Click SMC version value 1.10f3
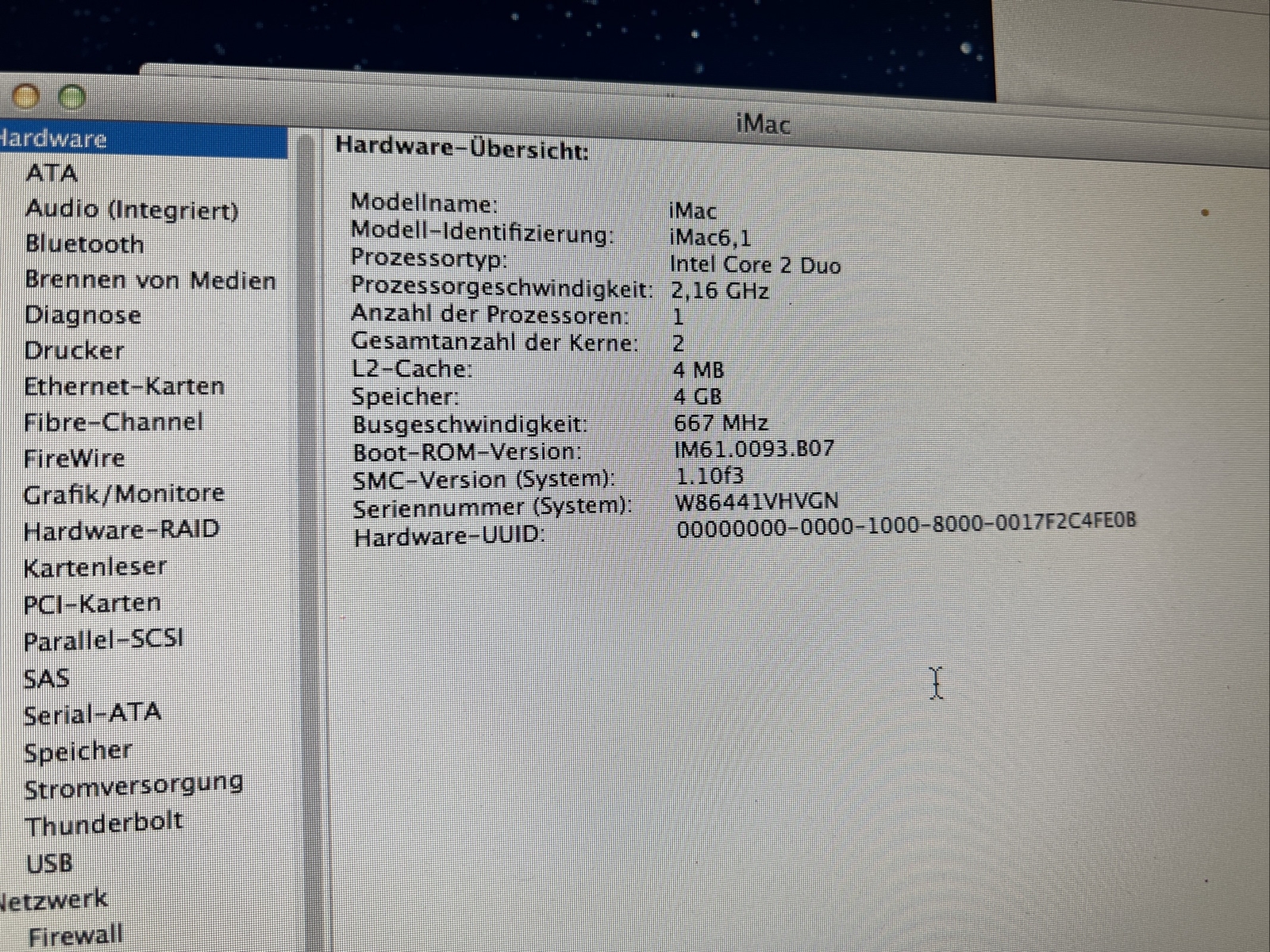The width and height of the screenshot is (1270, 952). click(x=710, y=476)
